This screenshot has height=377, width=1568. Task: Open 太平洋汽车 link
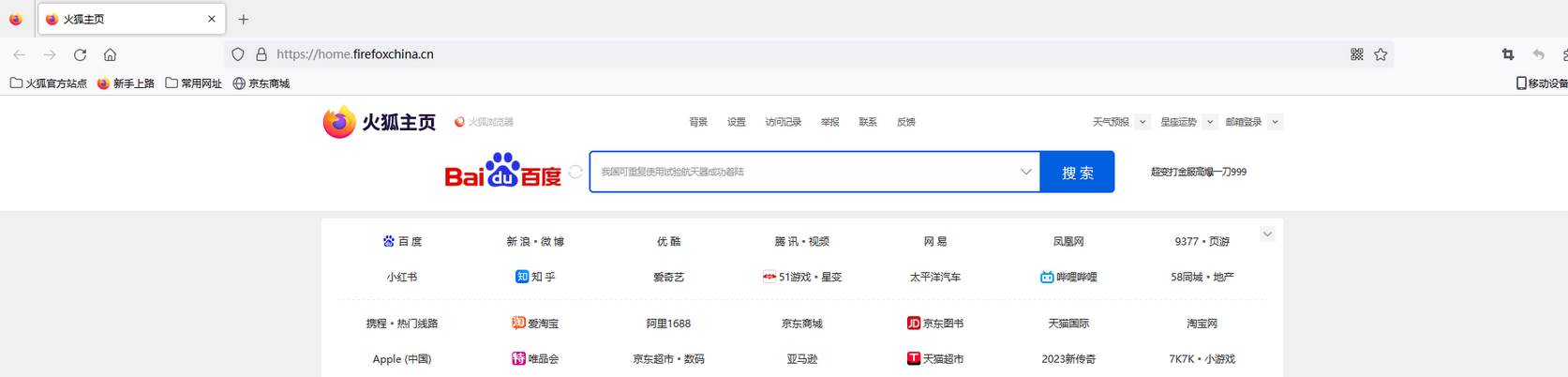(935, 277)
